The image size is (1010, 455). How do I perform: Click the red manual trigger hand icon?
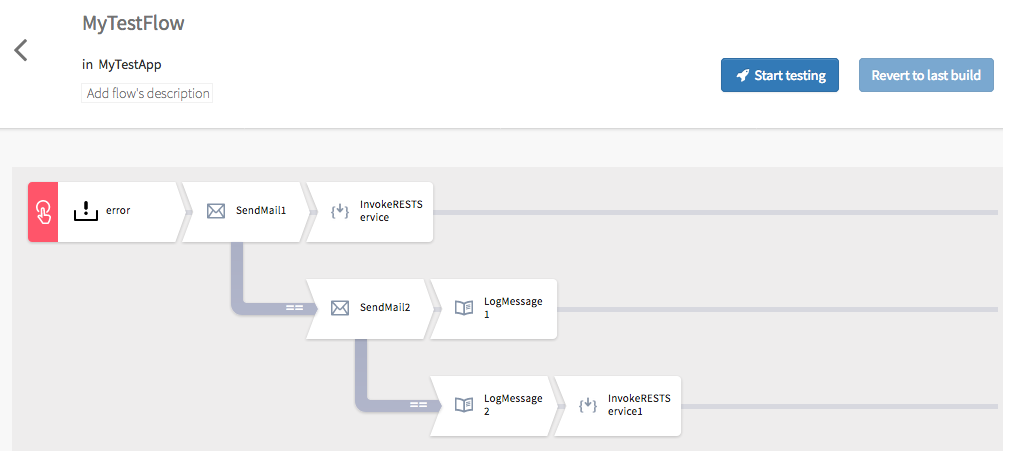43,212
